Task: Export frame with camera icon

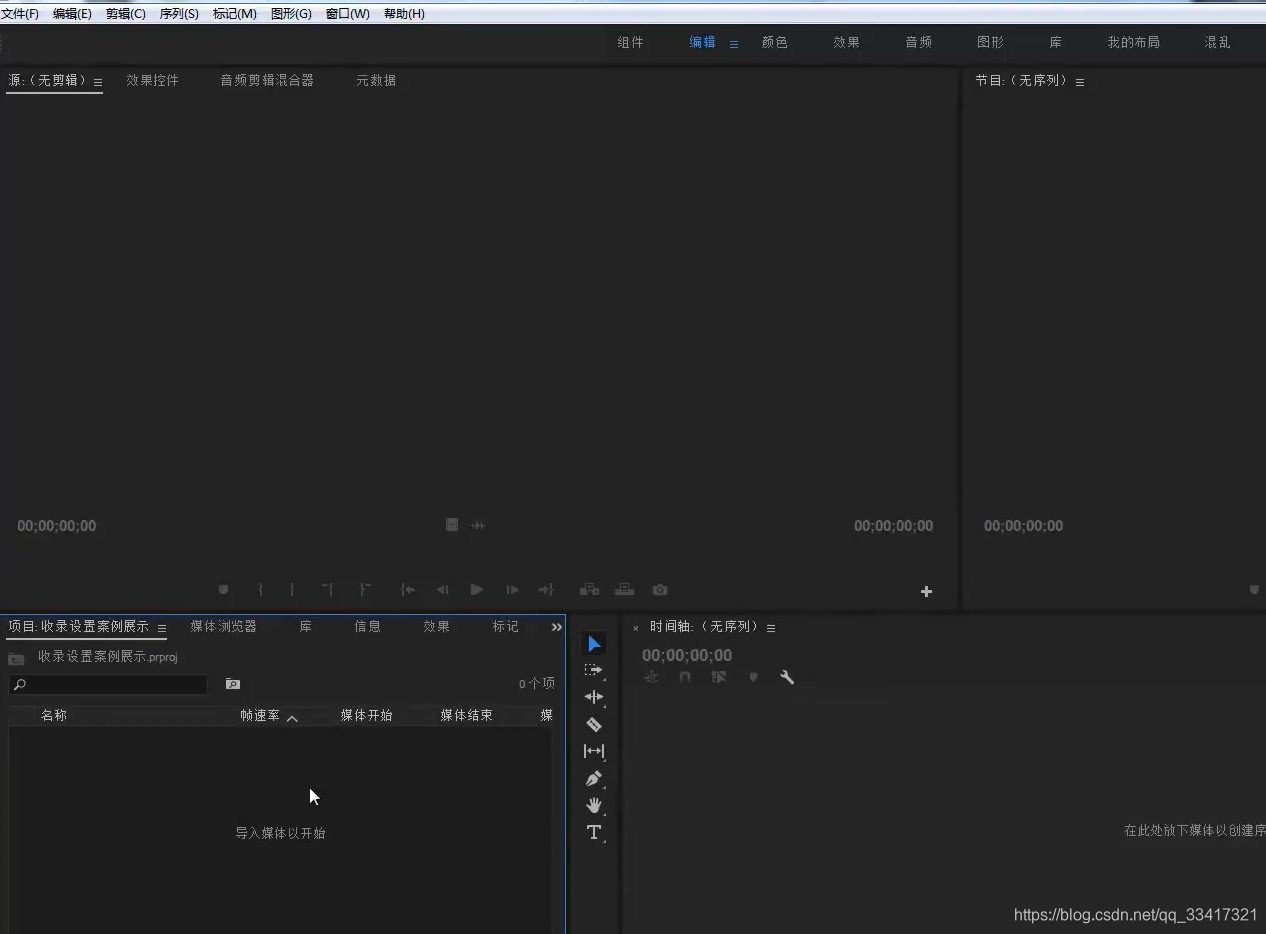Action: point(660,590)
